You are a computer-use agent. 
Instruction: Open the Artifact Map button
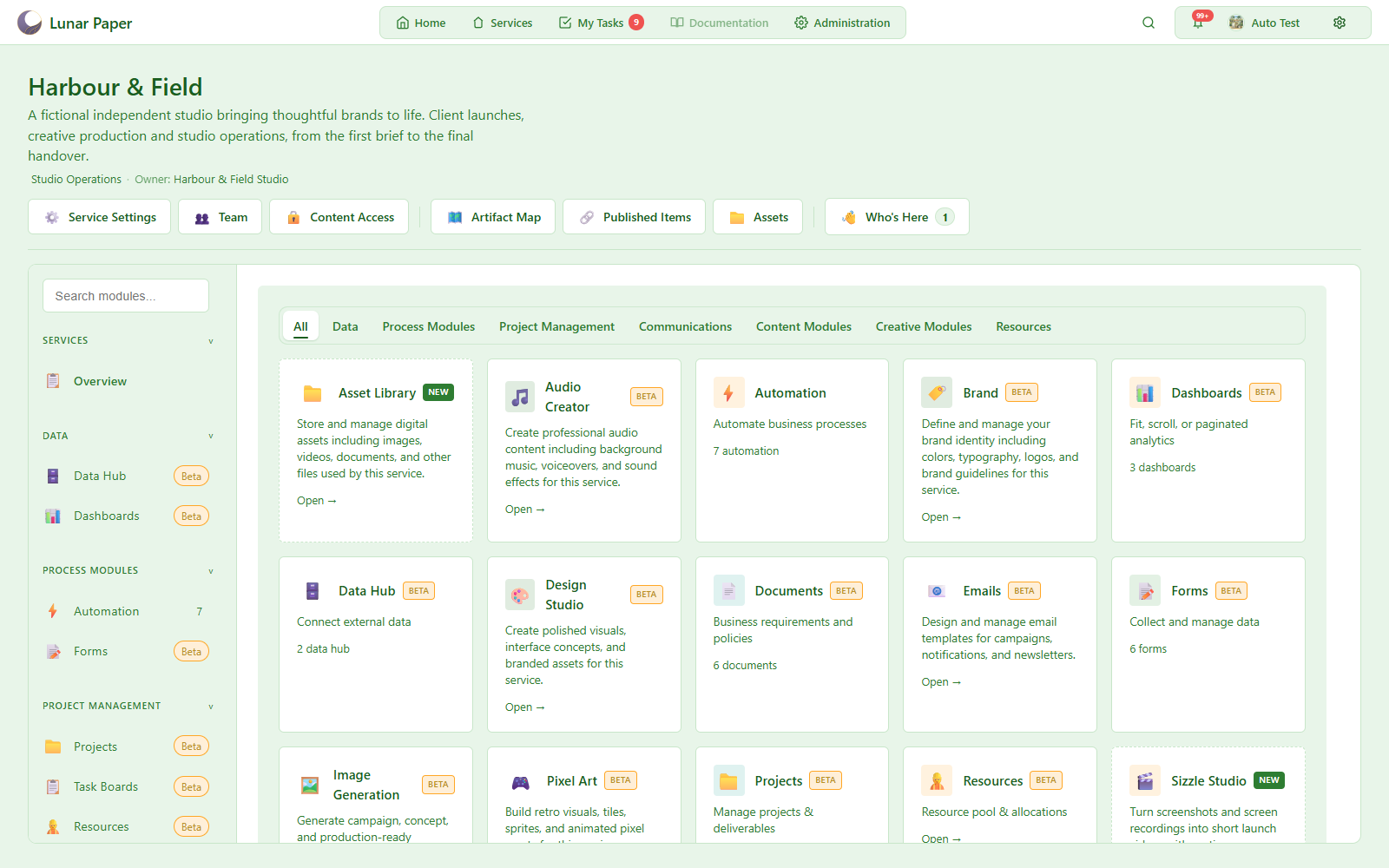pyautogui.click(x=493, y=217)
